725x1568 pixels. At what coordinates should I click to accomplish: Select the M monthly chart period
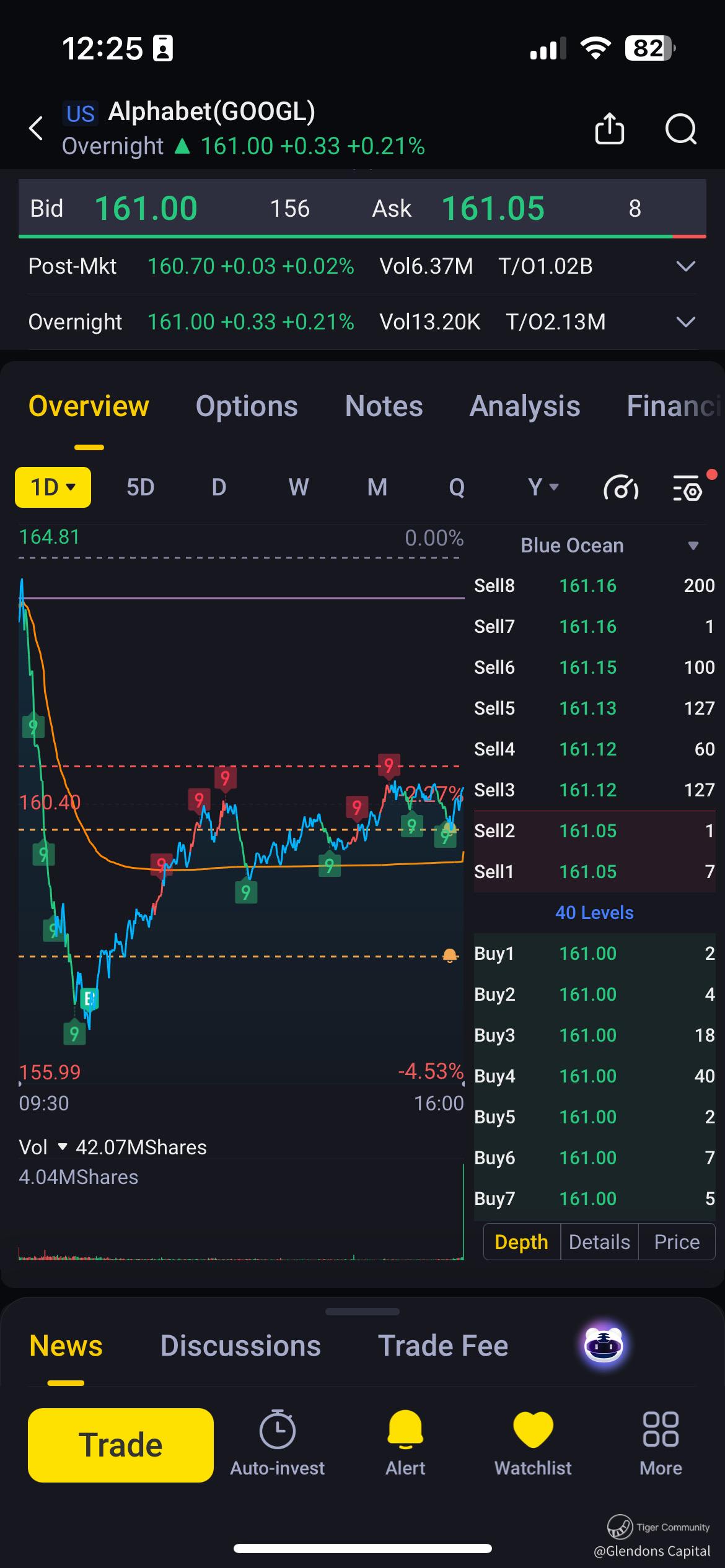click(x=377, y=487)
